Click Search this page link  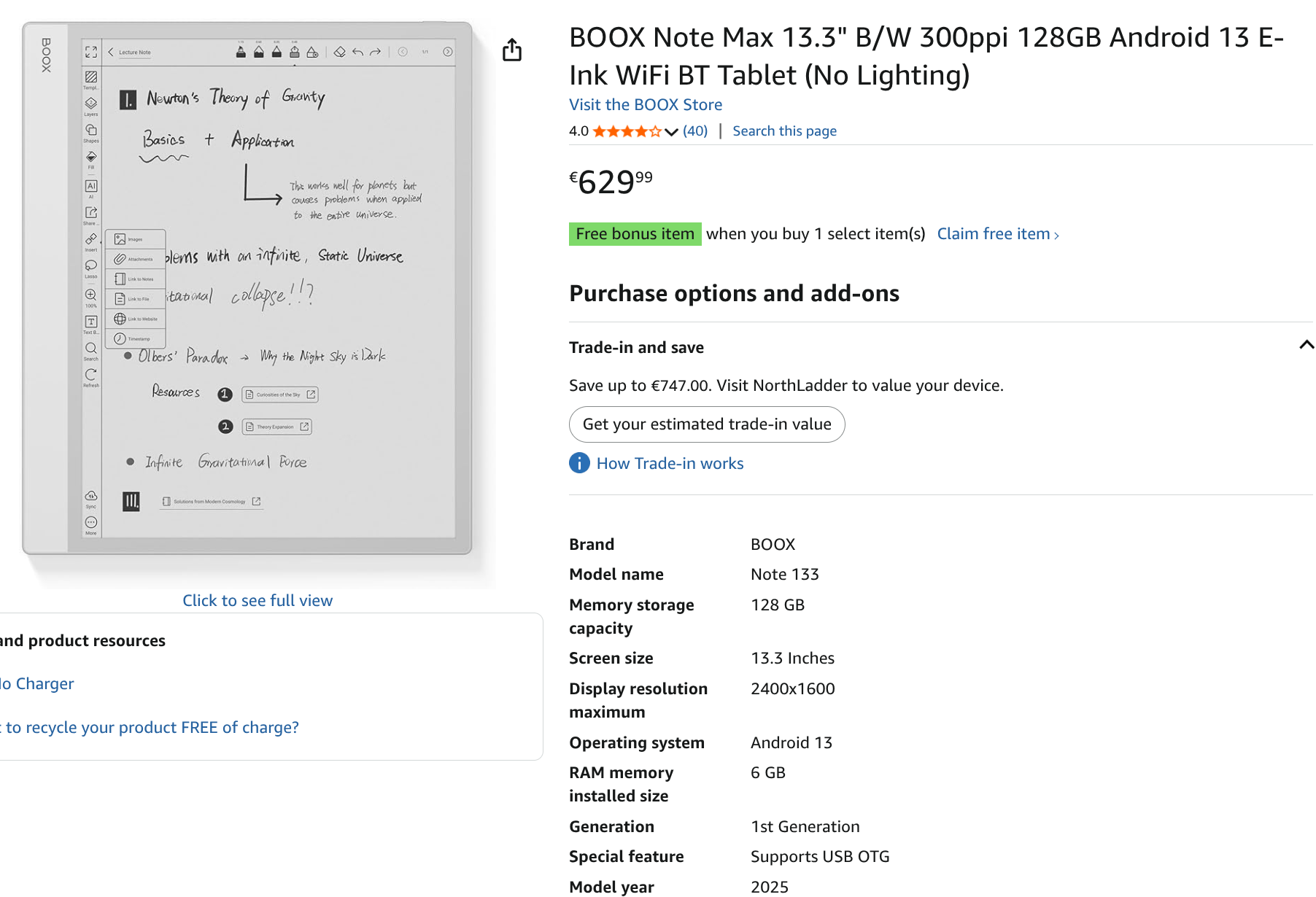[784, 131]
